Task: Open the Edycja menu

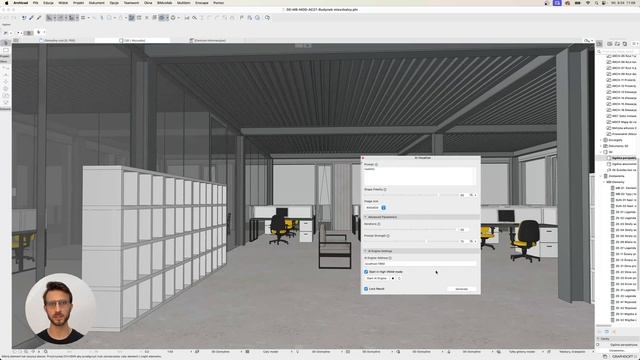Action: click(48, 3)
